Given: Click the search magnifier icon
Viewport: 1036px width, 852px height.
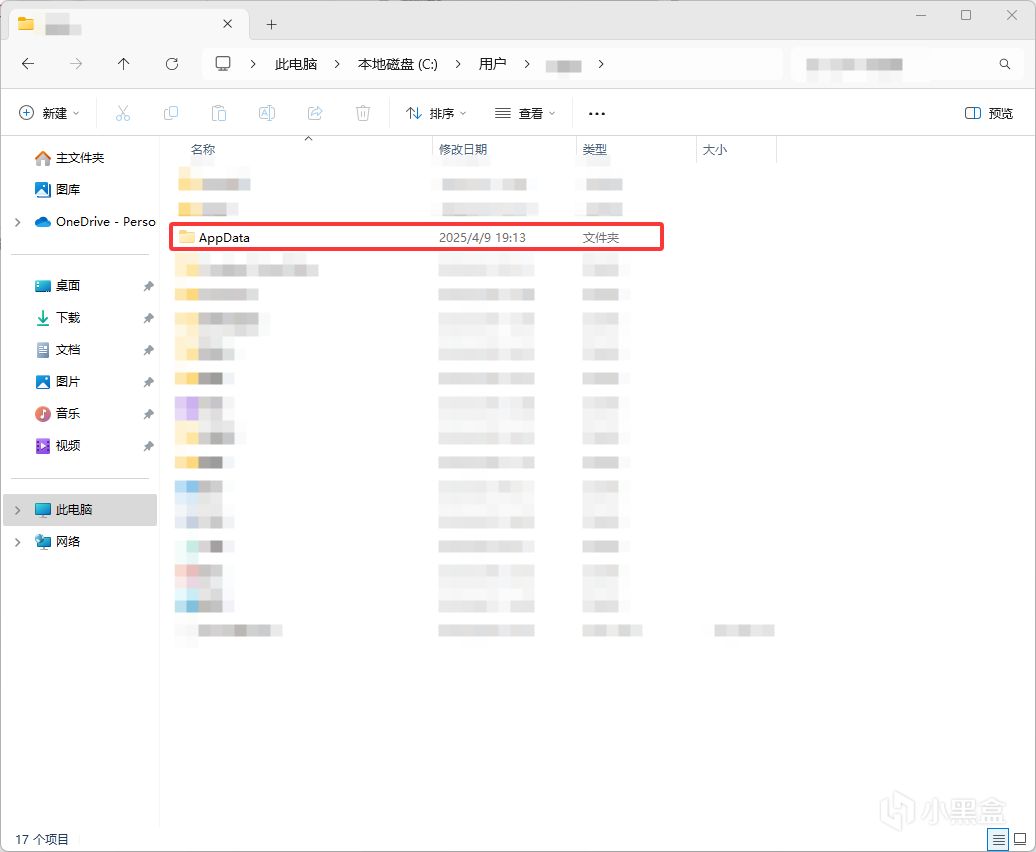Looking at the screenshot, I should [x=1004, y=64].
